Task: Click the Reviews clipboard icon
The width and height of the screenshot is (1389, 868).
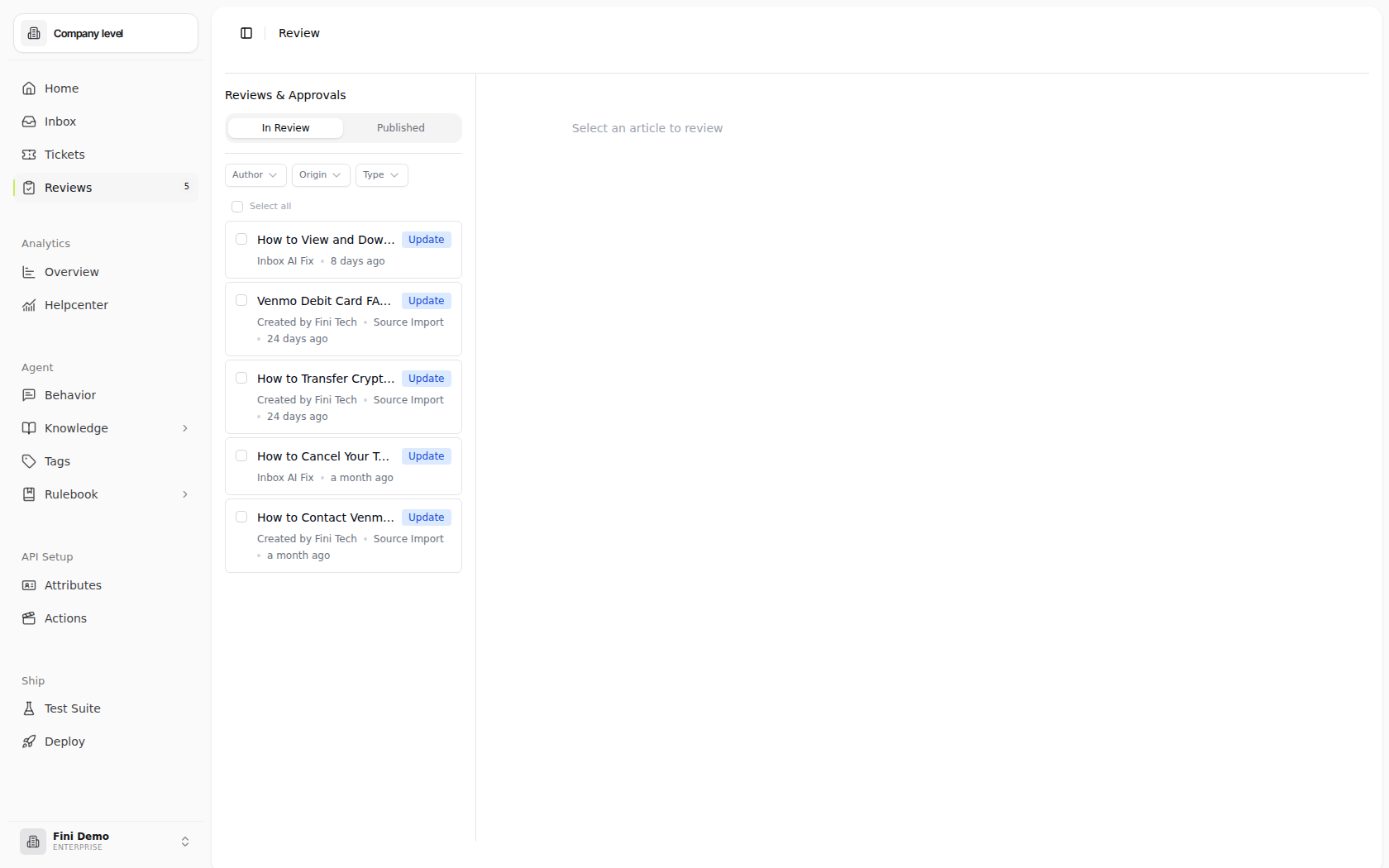Action: (29, 188)
